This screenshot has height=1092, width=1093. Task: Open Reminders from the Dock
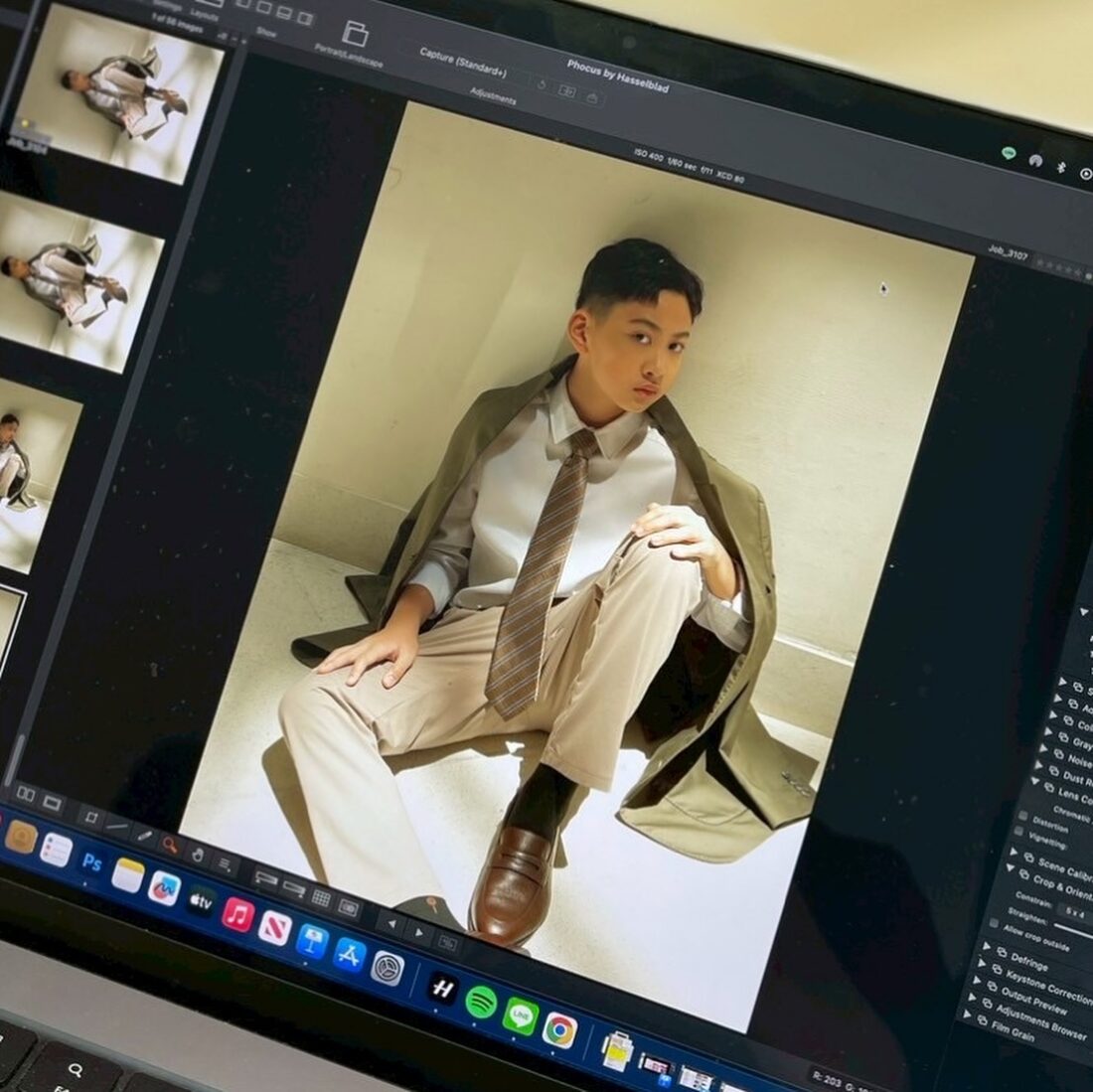click(56, 851)
